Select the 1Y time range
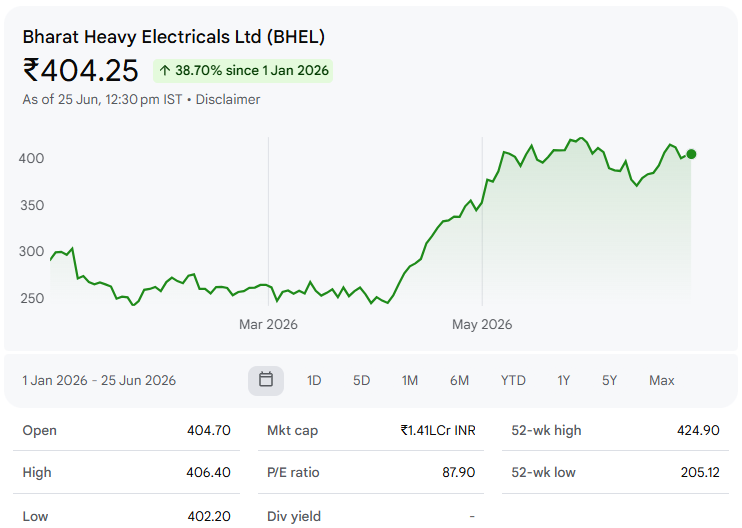742x528 pixels. (x=564, y=380)
